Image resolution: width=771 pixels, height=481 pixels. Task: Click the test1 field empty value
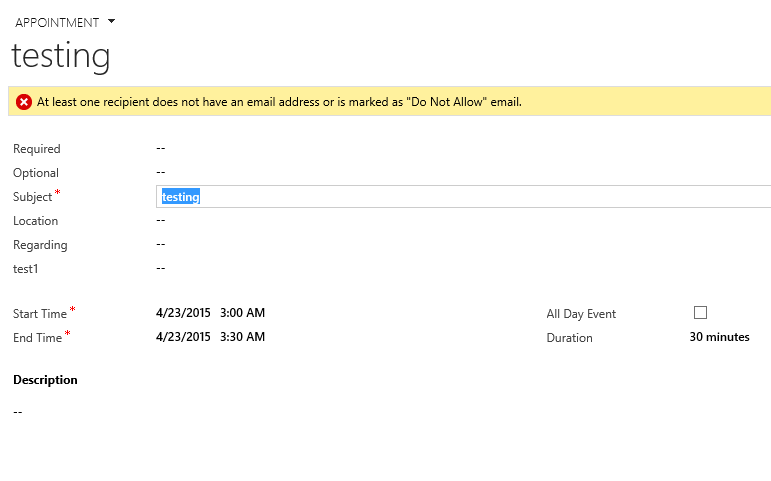(x=161, y=269)
